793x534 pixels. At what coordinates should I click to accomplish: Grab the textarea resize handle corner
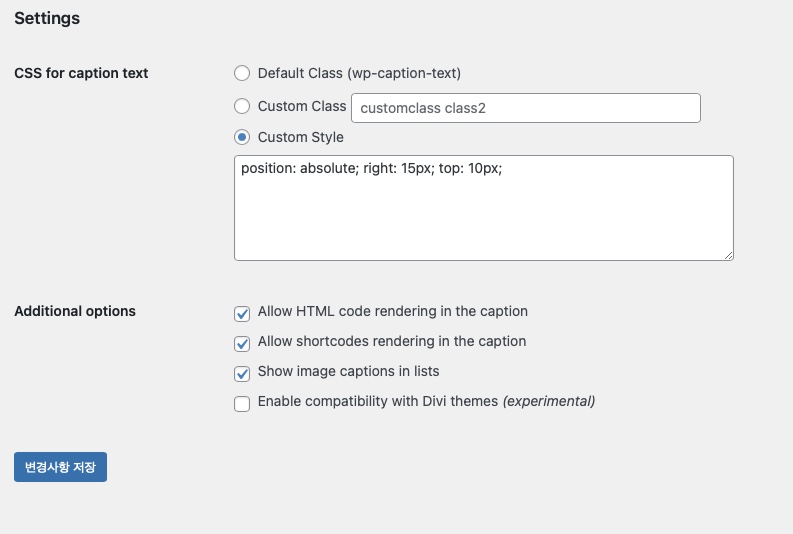pyautogui.click(x=728, y=256)
